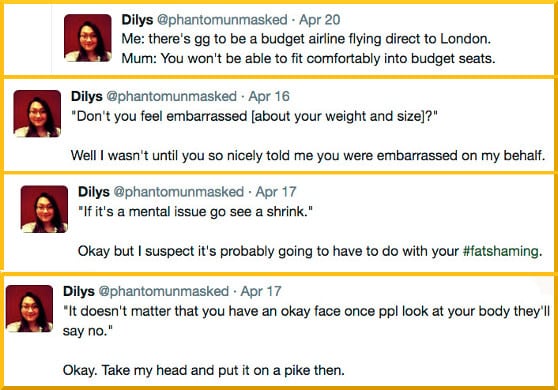This screenshot has width=558, height=390.
Task: Click Apr 17 timestamp on 'shrink' tweet
Action: [276, 192]
